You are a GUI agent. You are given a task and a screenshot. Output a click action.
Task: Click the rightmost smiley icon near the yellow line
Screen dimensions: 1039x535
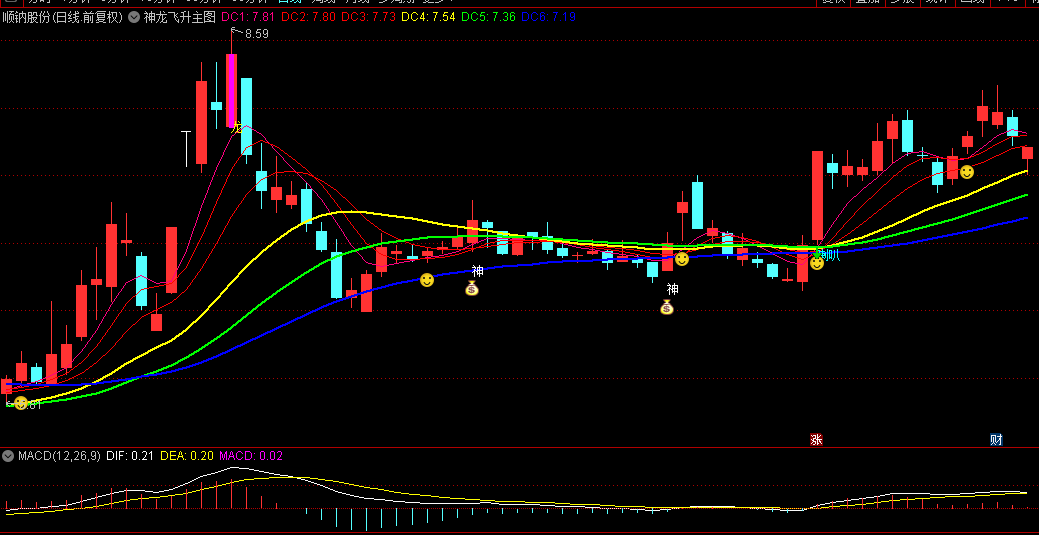pyautogui.click(x=967, y=172)
